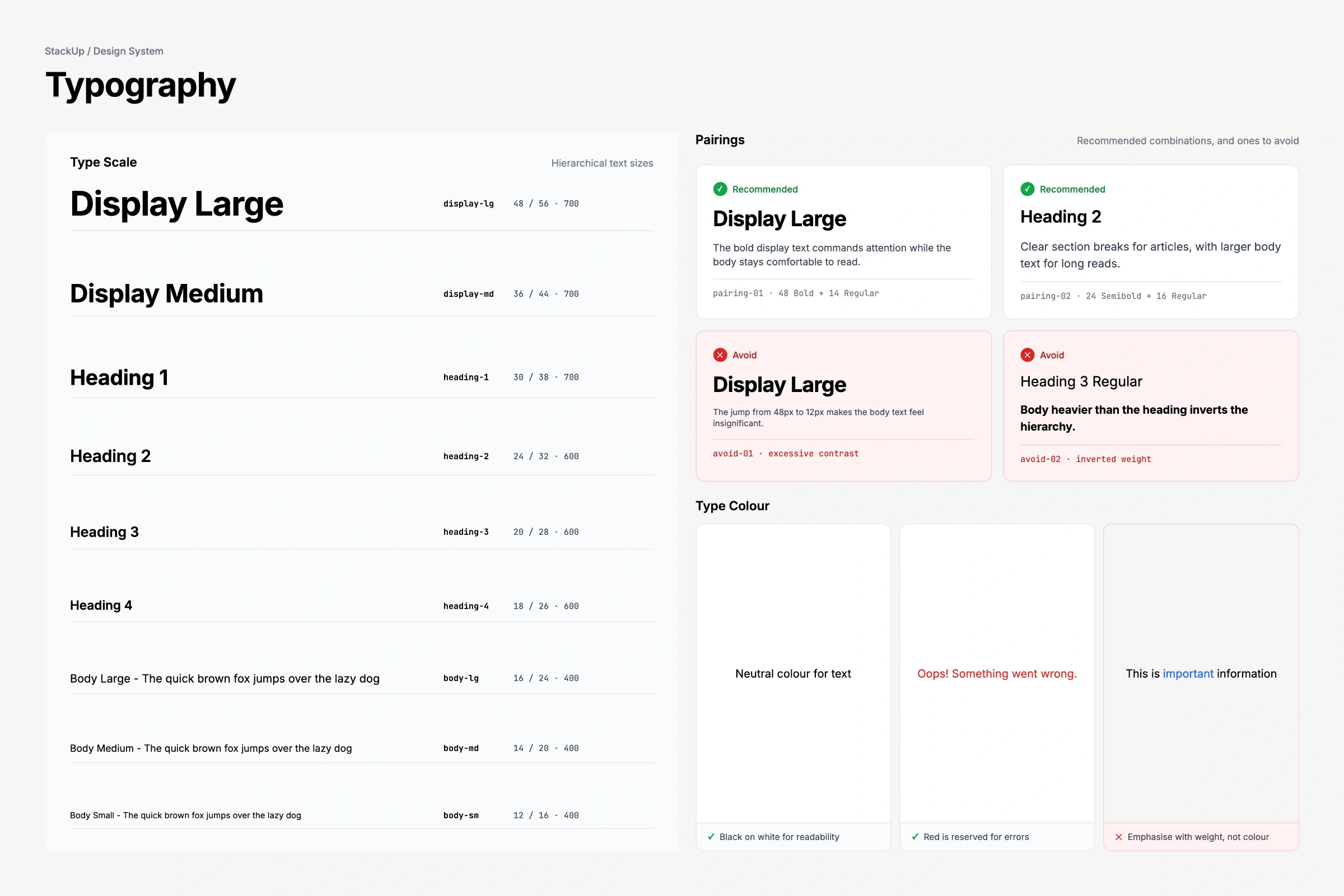This screenshot has width=1344, height=896.
Task: Click the 'Type Scale' panel heading
Action: (104, 162)
